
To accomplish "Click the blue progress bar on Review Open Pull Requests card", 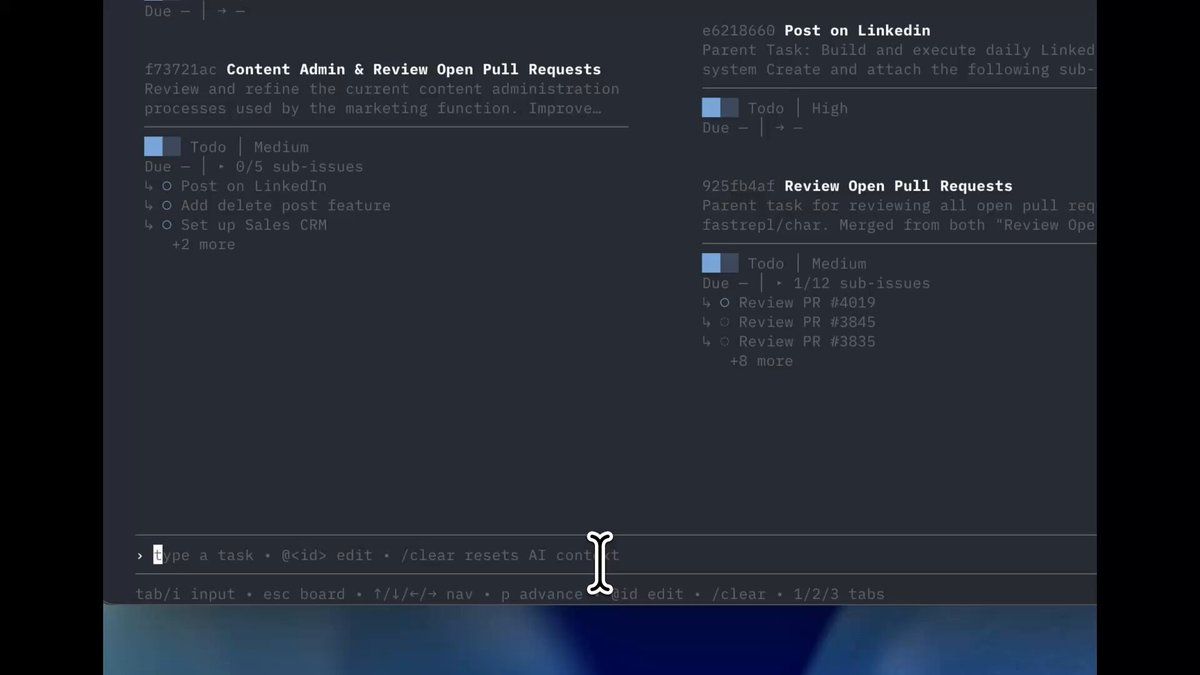I will pyautogui.click(x=720, y=264).
